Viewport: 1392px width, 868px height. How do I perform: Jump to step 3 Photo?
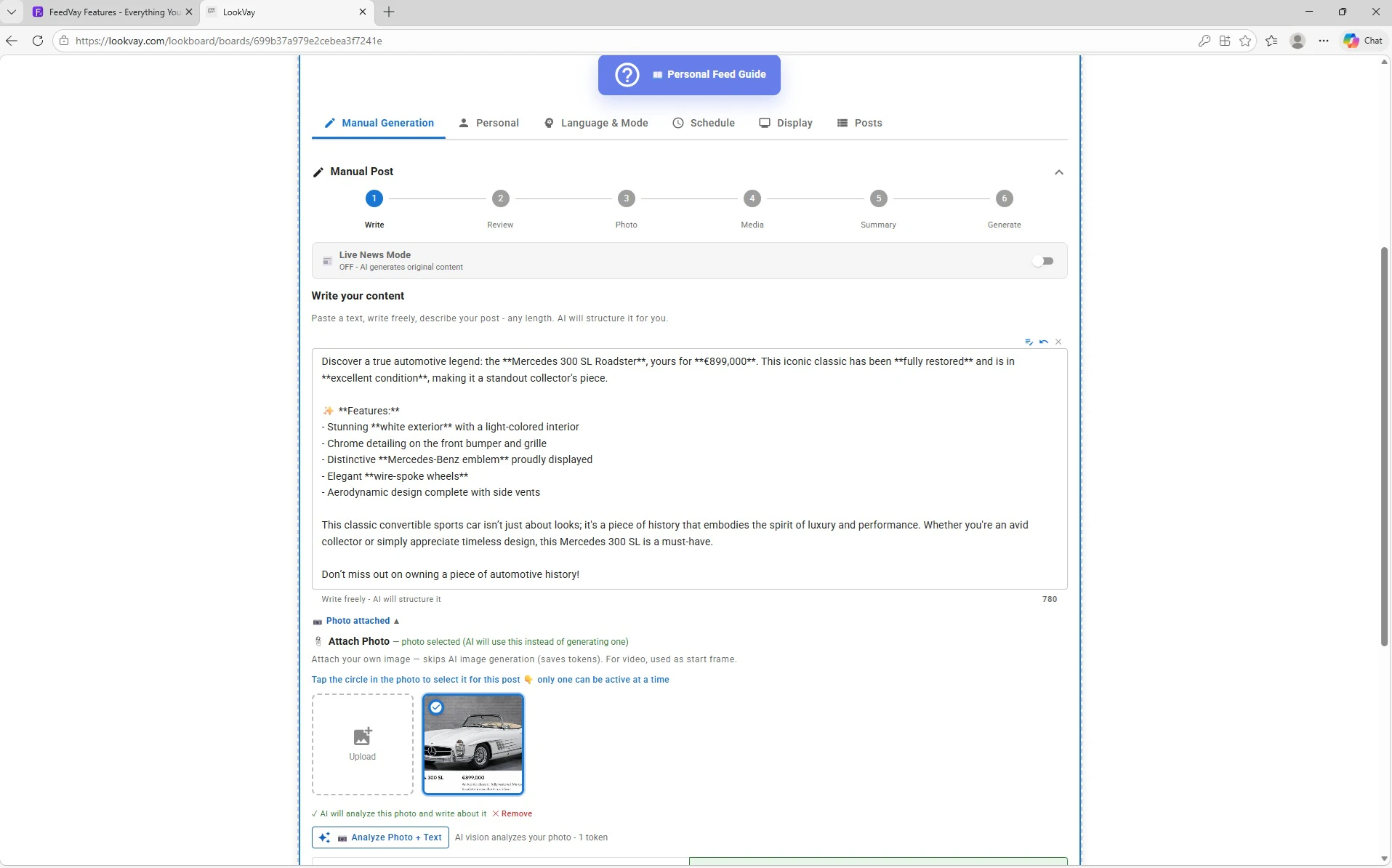click(626, 198)
